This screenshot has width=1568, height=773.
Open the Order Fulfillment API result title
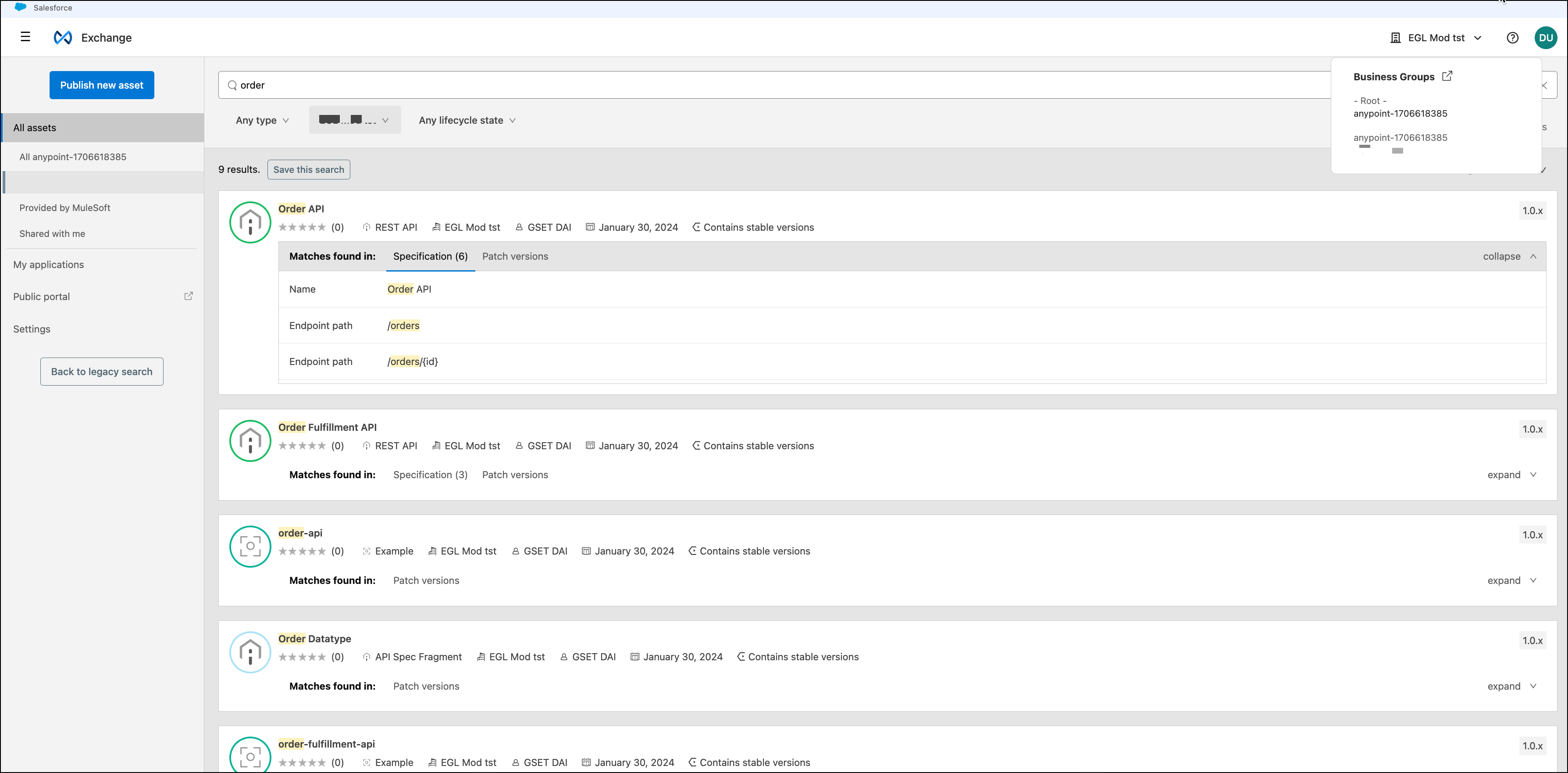click(x=328, y=427)
